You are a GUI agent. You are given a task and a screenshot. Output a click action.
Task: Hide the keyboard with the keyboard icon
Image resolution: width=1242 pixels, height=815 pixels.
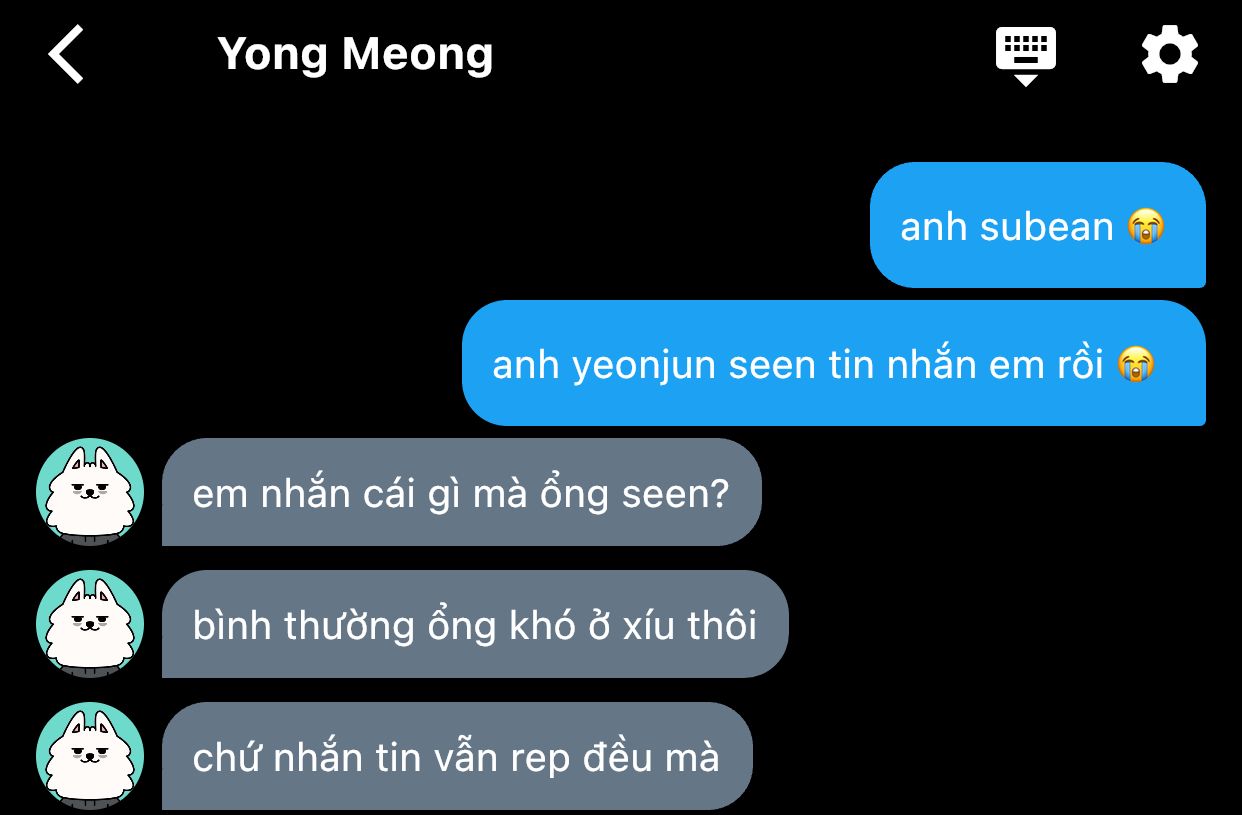click(1025, 56)
